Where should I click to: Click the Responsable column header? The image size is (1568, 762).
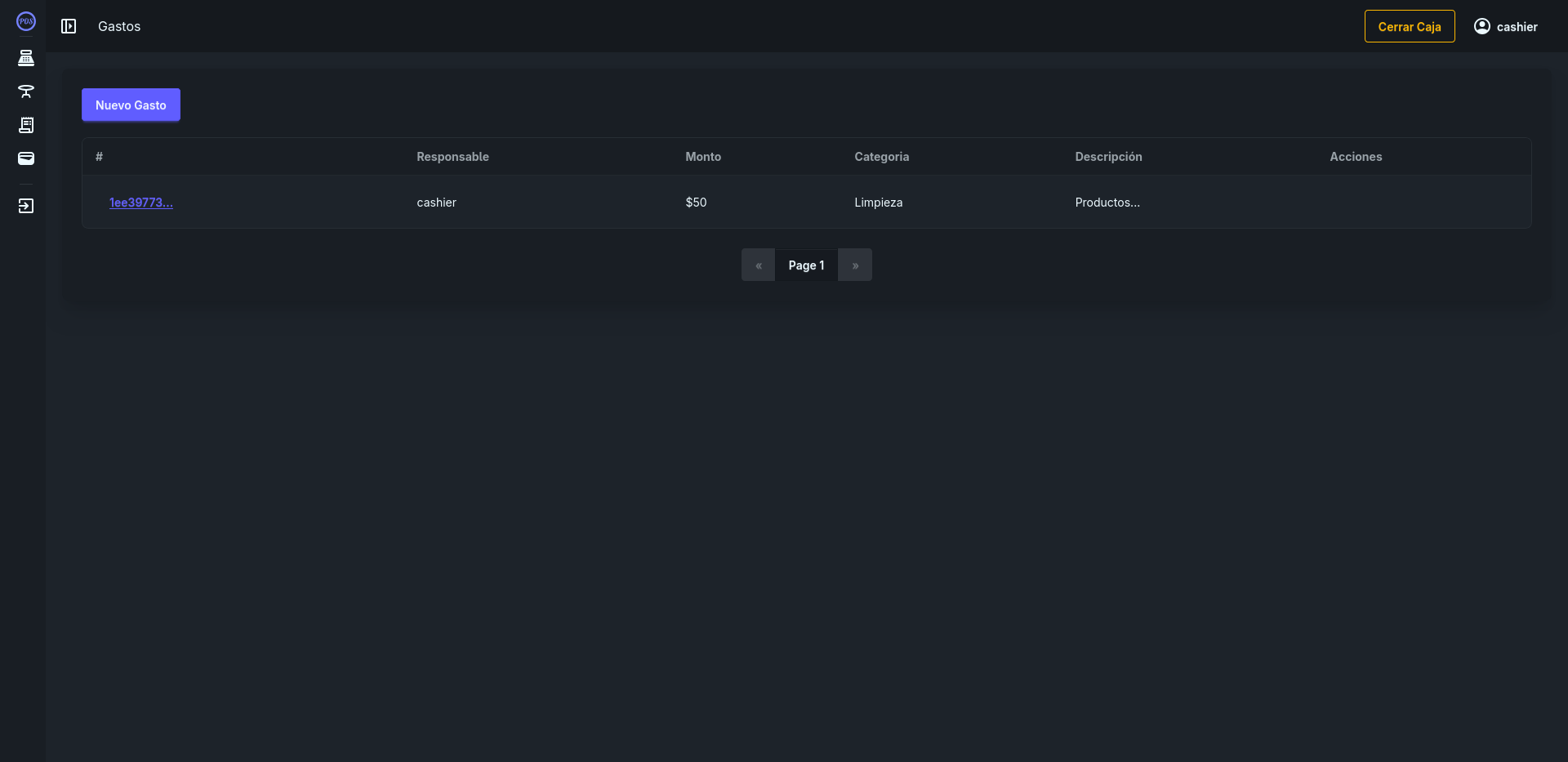point(452,157)
